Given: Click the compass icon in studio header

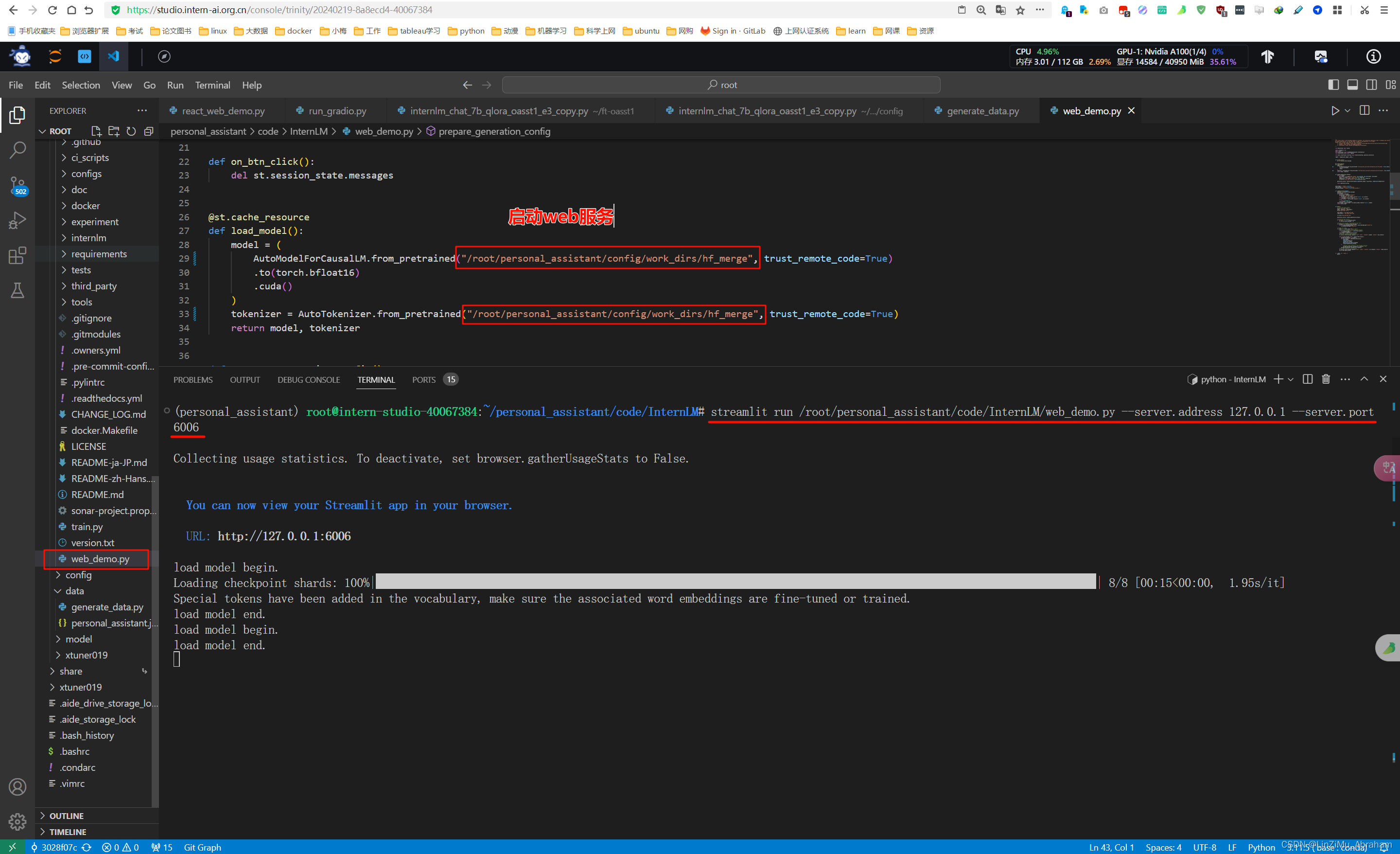Looking at the screenshot, I should coord(164,56).
